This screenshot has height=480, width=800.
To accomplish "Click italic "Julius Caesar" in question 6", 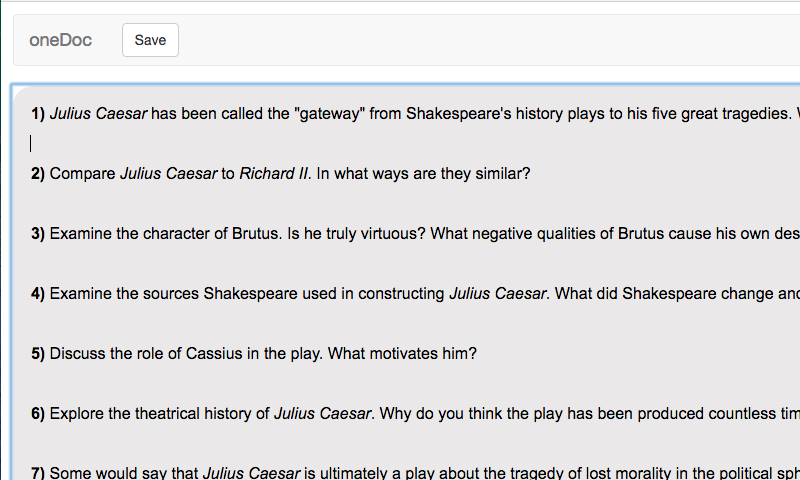I will click(x=322, y=414).
